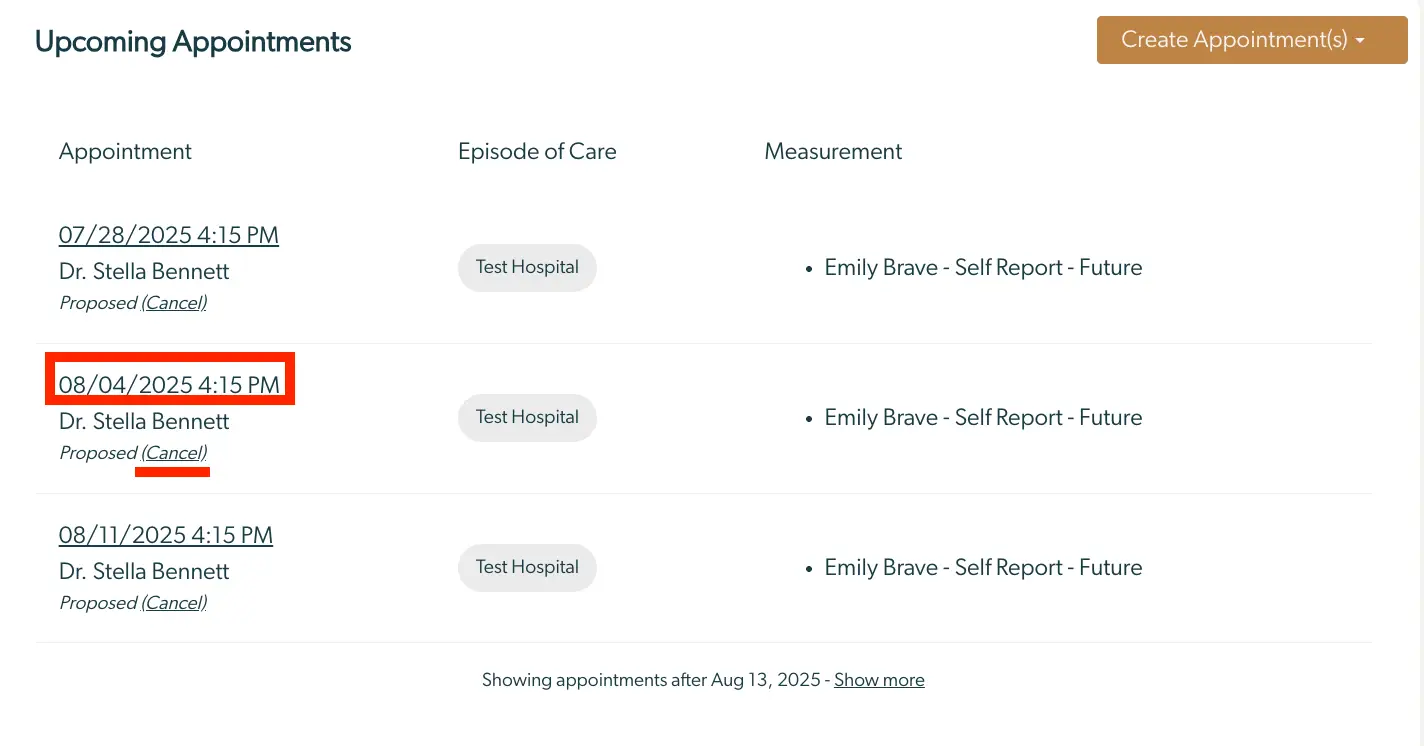Cancel the 08/11/2025 proposed appointment

click(174, 602)
